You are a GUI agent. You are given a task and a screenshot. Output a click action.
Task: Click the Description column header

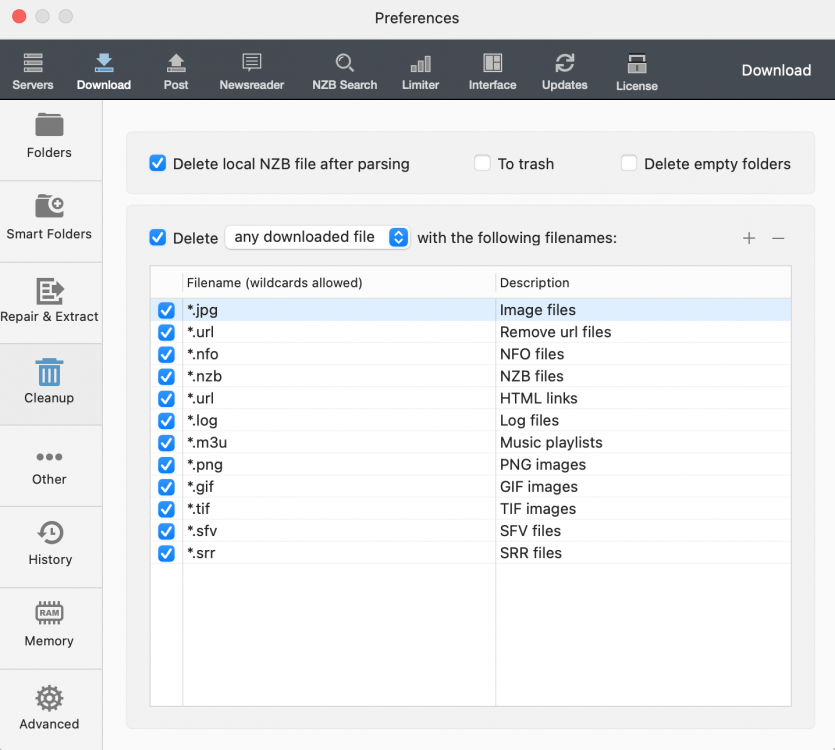pyautogui.click(x=640, y=283)
